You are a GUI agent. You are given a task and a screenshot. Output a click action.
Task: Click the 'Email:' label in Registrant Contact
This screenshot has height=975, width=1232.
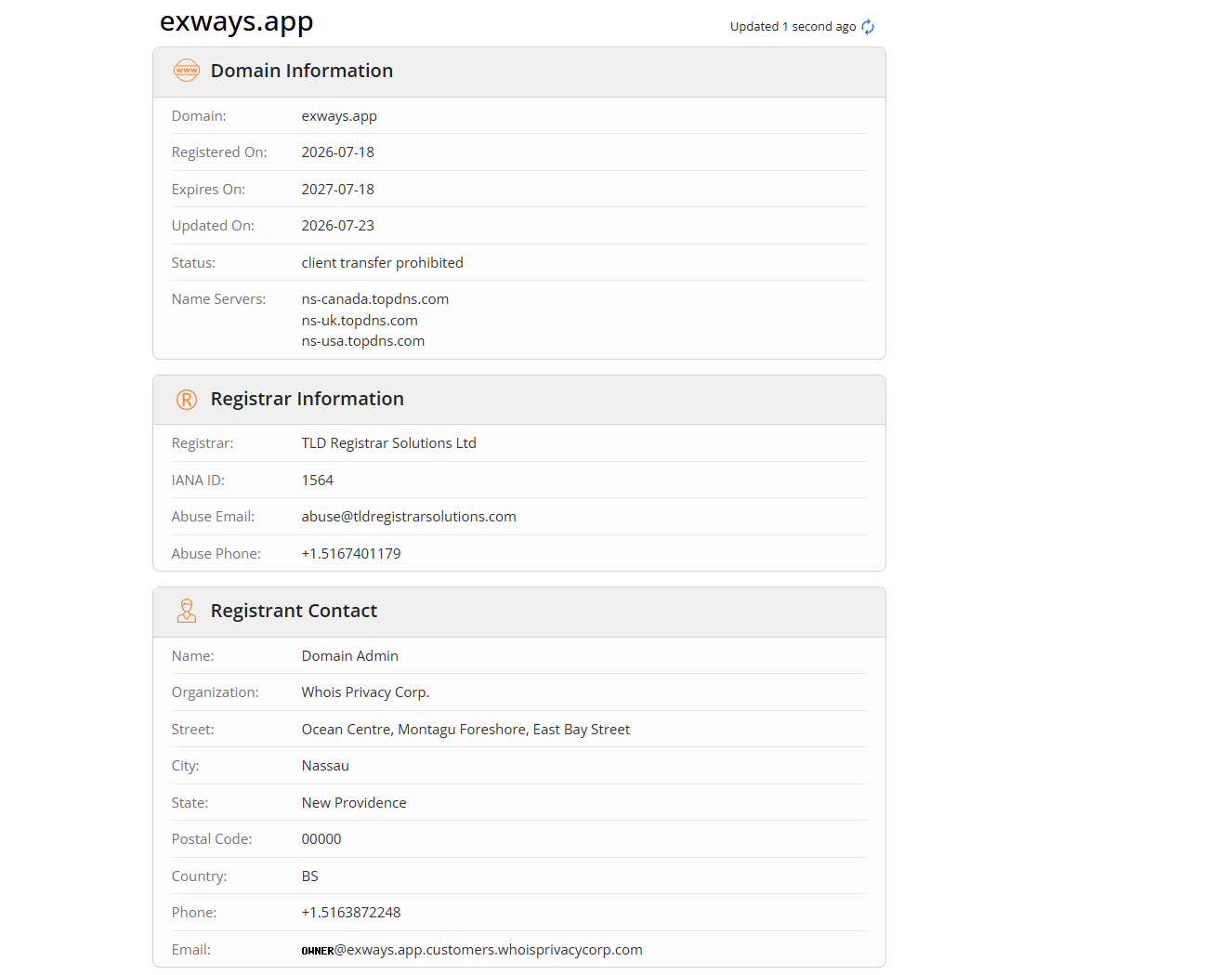click(x=190, y=950)
